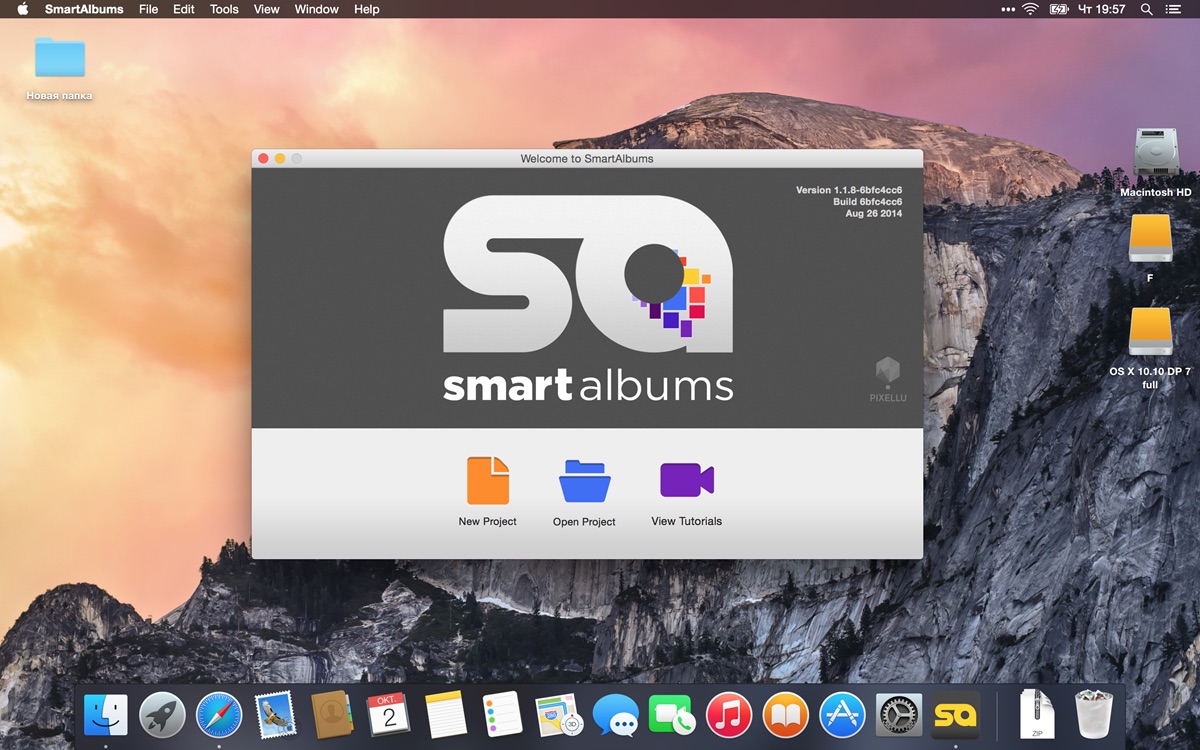The image size is (1200, 750).
Task: Open Notes app in Dock
Action: point(445,715)
